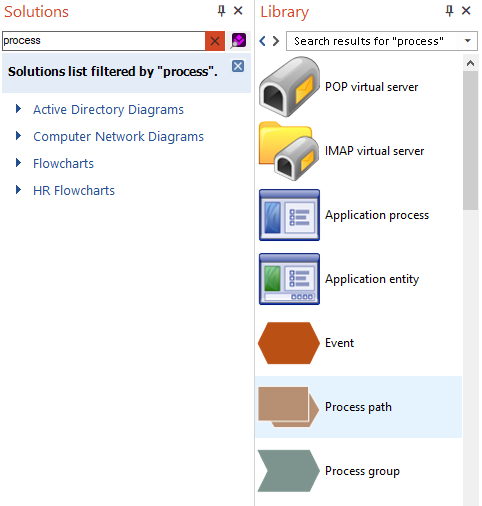This screenshot has width=482, height=506.
Task: Select the Process path shape icon
Action: (x=288, y=407)
